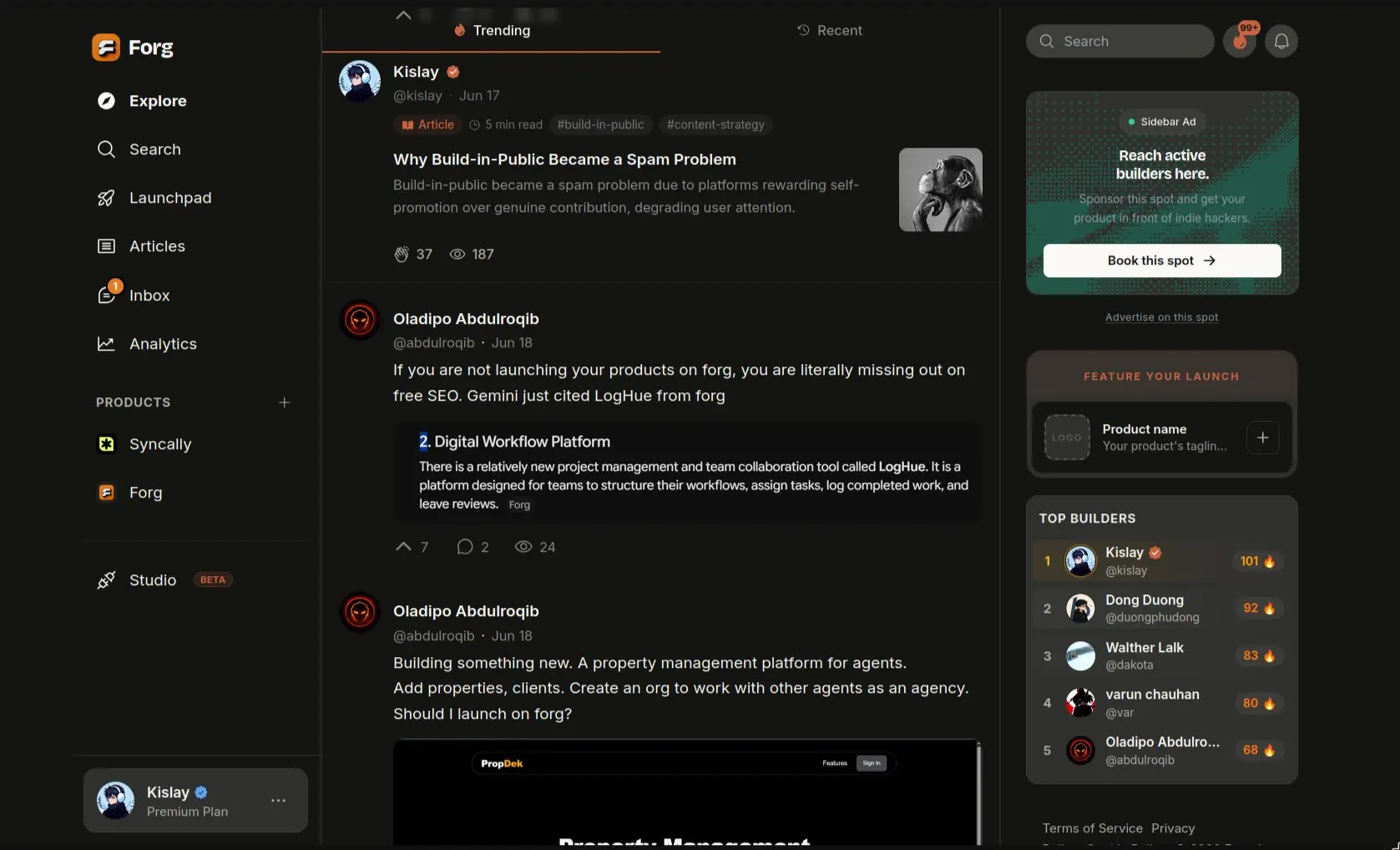Open Analytics chart icon
This screenshot has height=850, width=1400.
coord(106,344)
